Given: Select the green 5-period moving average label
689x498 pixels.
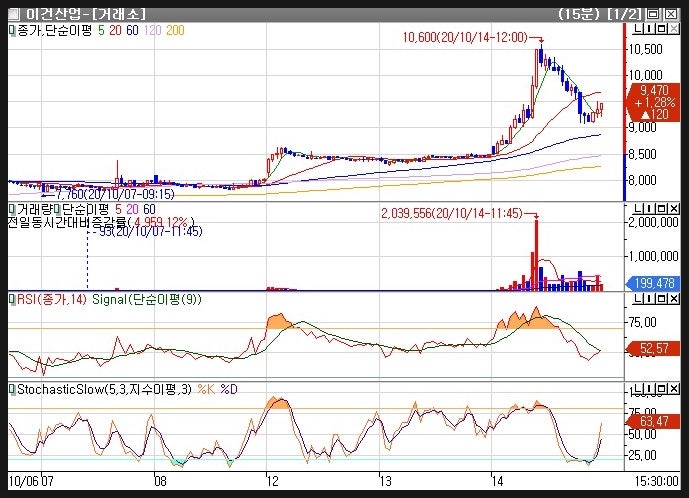Looking at the screenshot, I should point(102,30).
